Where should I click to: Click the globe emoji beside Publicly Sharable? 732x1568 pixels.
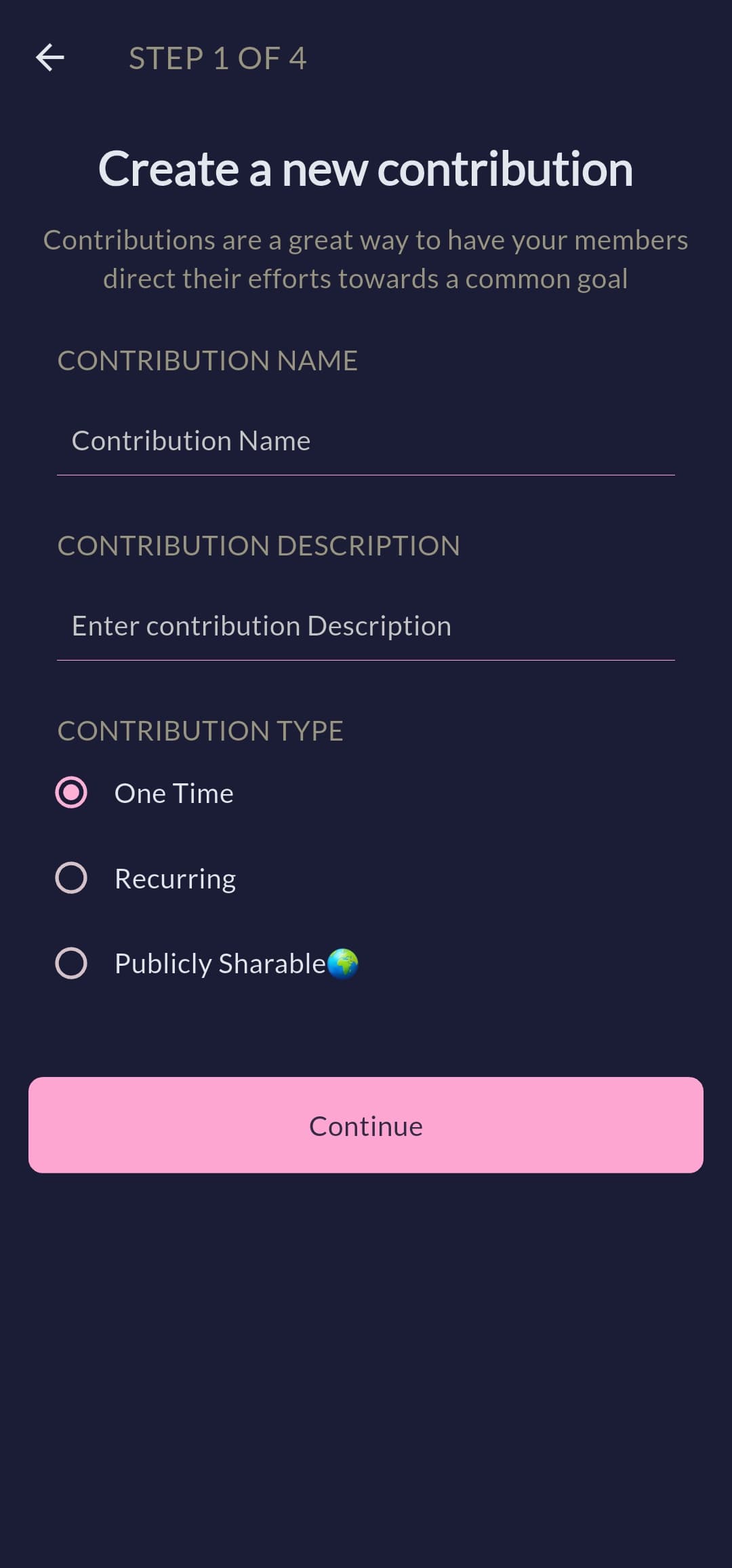click(343, 963)
